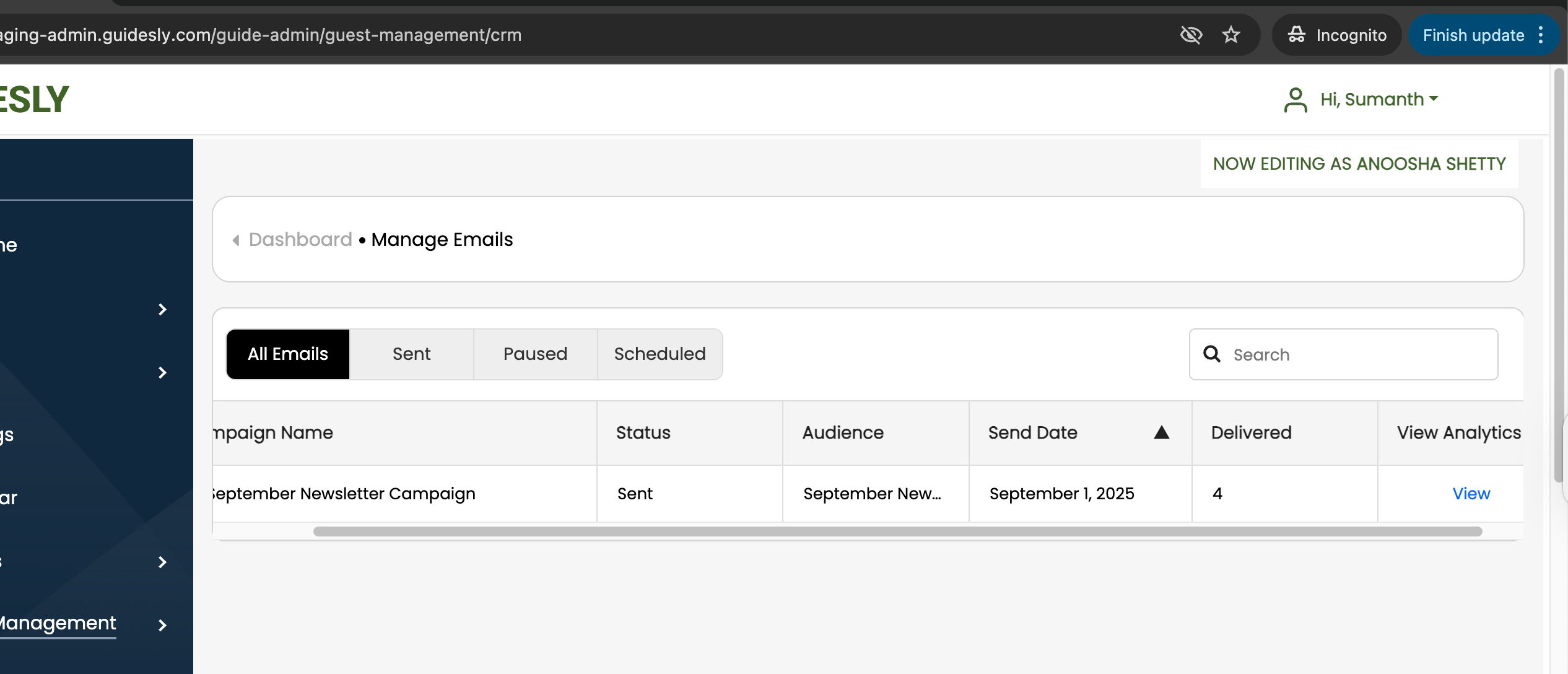This screenshot has height=674, width=1568.
Task: Open Chrome three-dot menu next to Finish update
Action: click(1541, 35)
